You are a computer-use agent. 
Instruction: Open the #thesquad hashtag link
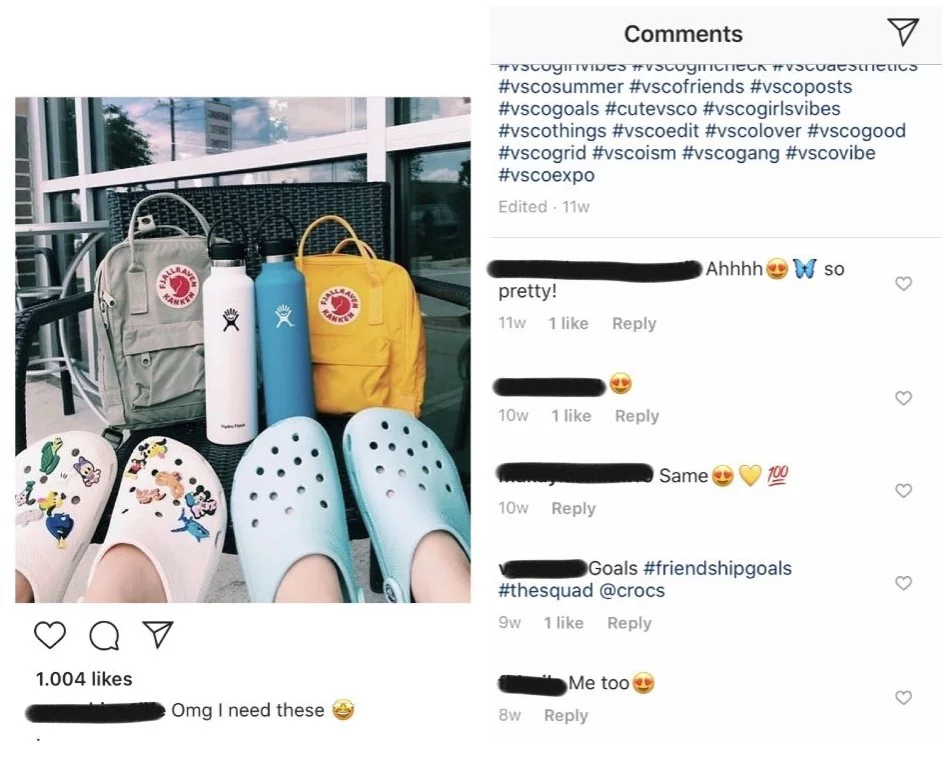pyautogui.click(x=544, y=591)
